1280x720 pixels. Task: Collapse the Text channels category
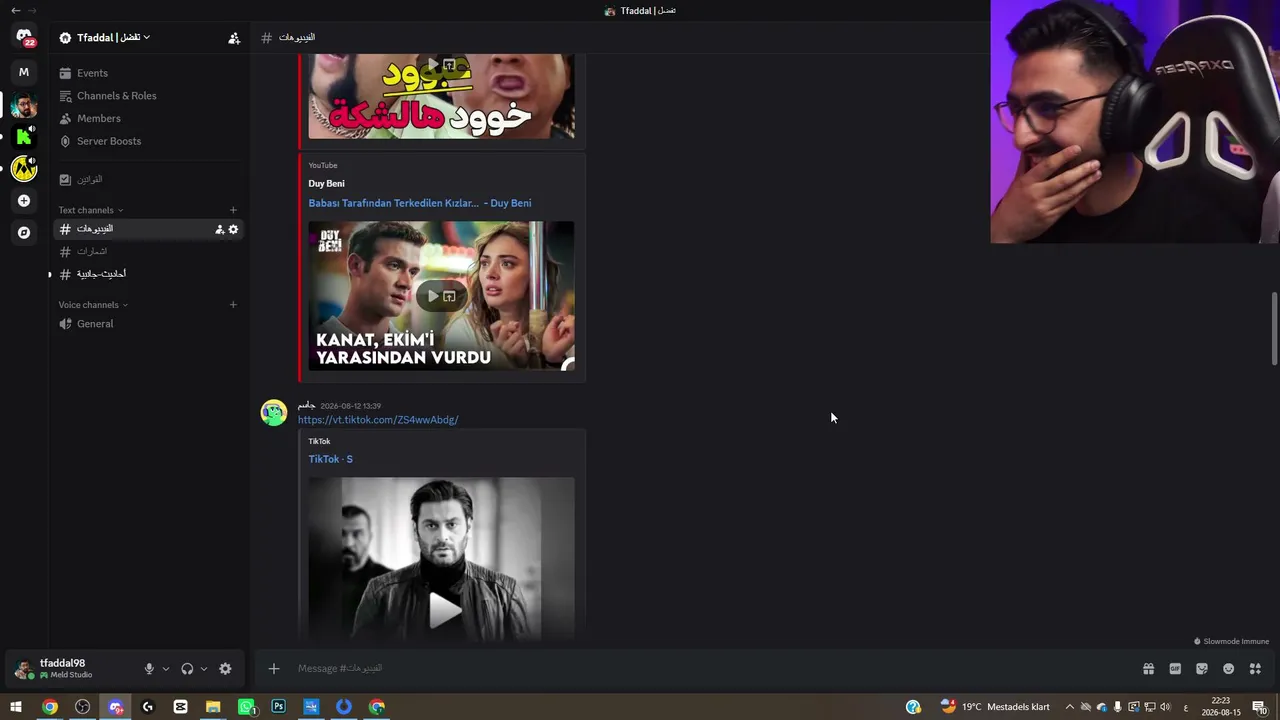point(91,210)
